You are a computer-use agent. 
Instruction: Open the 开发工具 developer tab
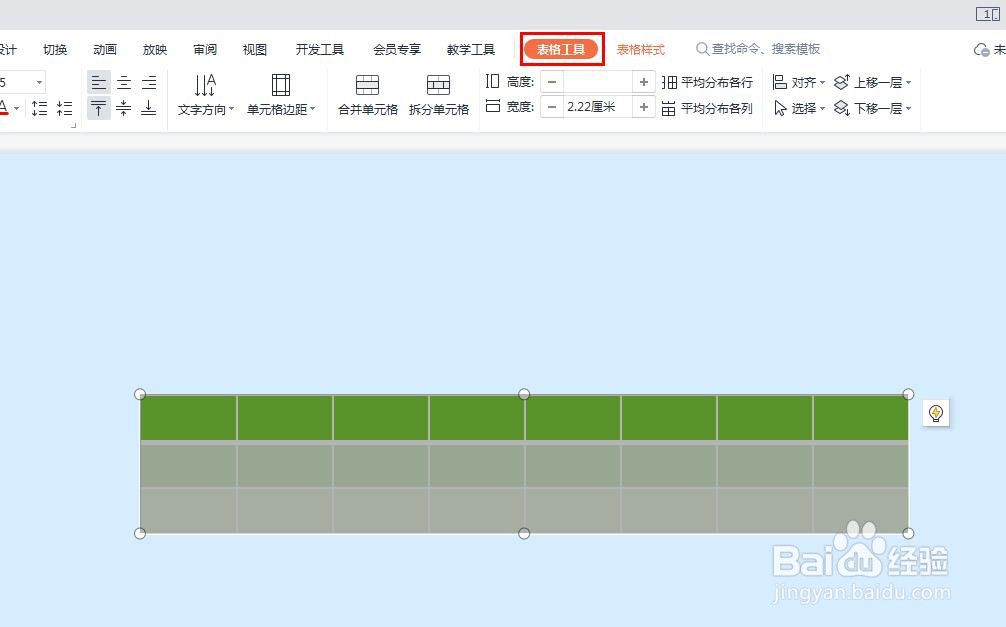[320, 49]
